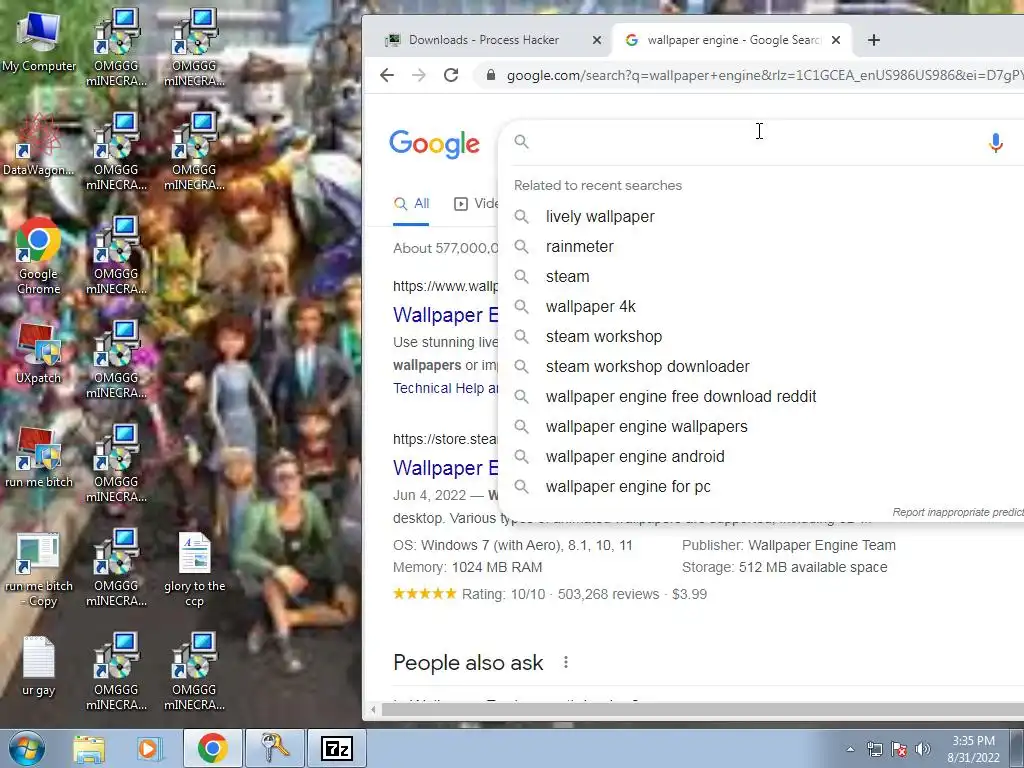
Task: View site info via the padlock icon
Action: (x=490, y=75)
